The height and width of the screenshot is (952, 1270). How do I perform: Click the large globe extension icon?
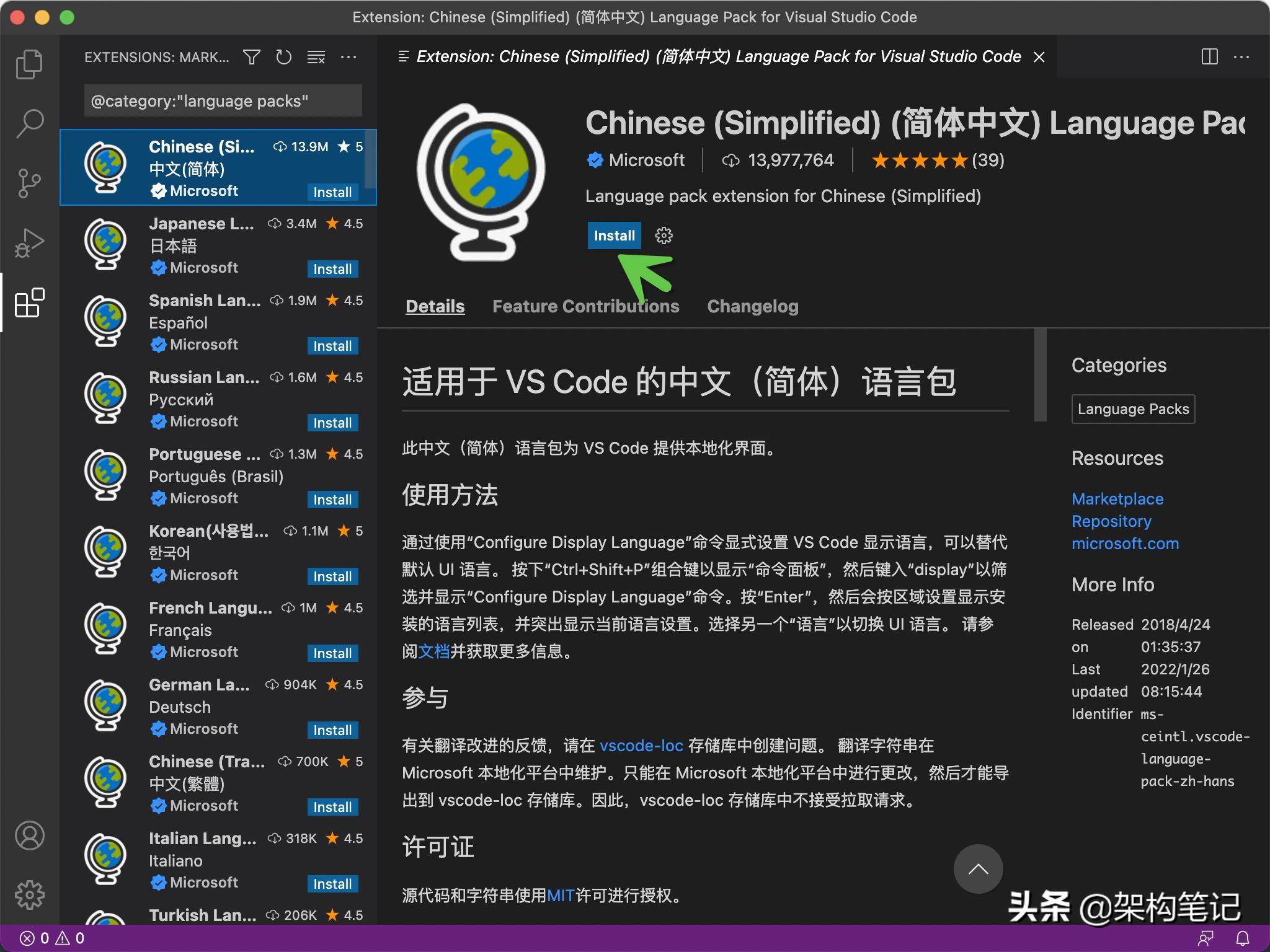click(481, 182)
